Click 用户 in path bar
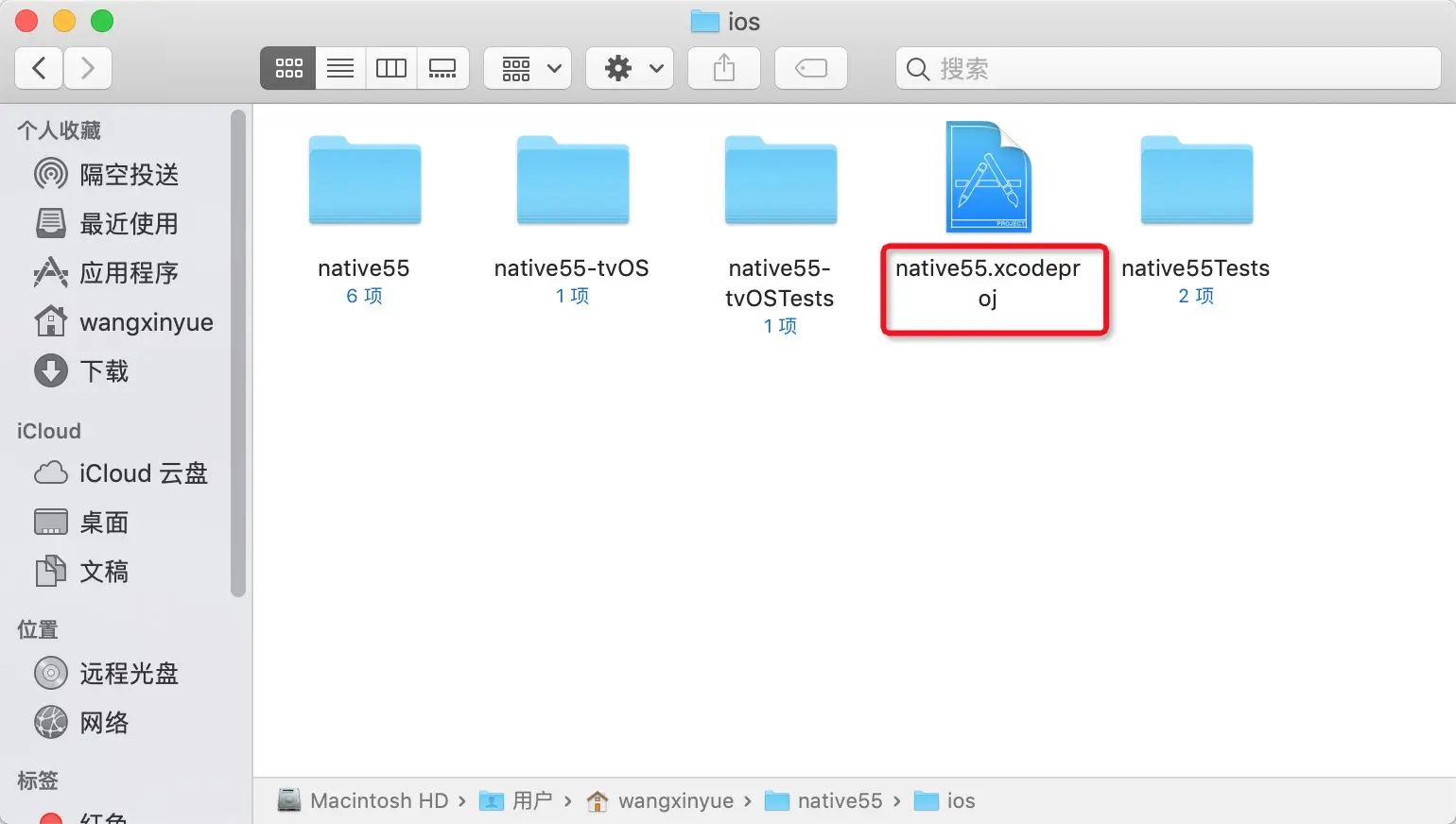 (x=516, y=800)
